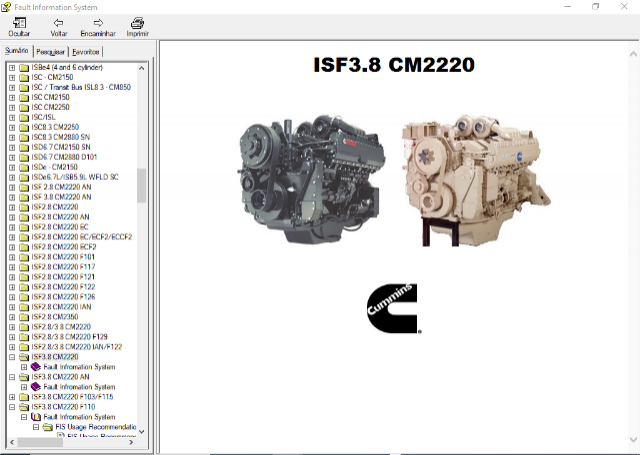Screen dimensions: 640x455
Task: Click the Fault Information System title bar icon
Action: click(6, 7)
